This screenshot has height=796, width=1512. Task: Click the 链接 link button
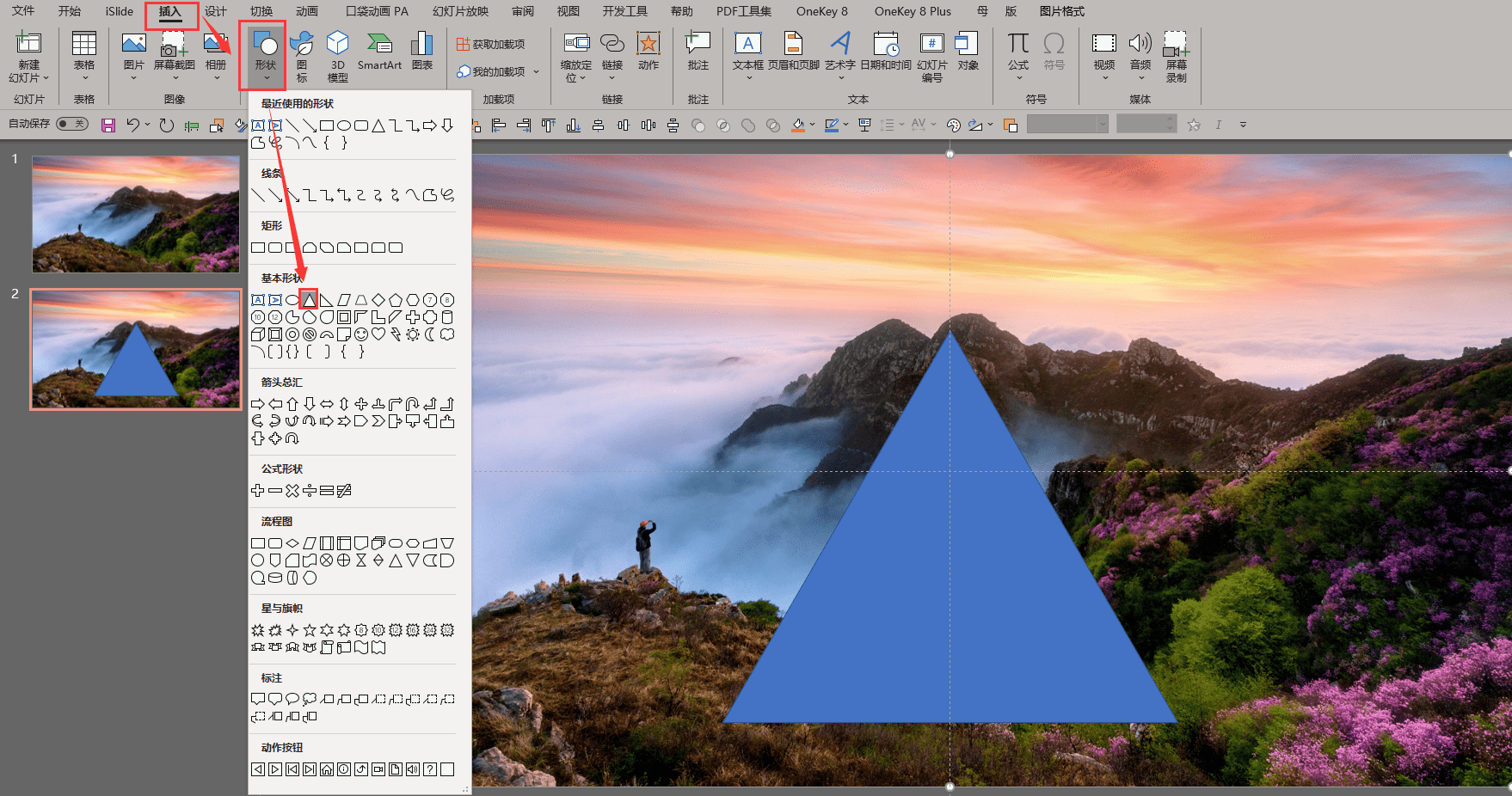tap(612, 57)
